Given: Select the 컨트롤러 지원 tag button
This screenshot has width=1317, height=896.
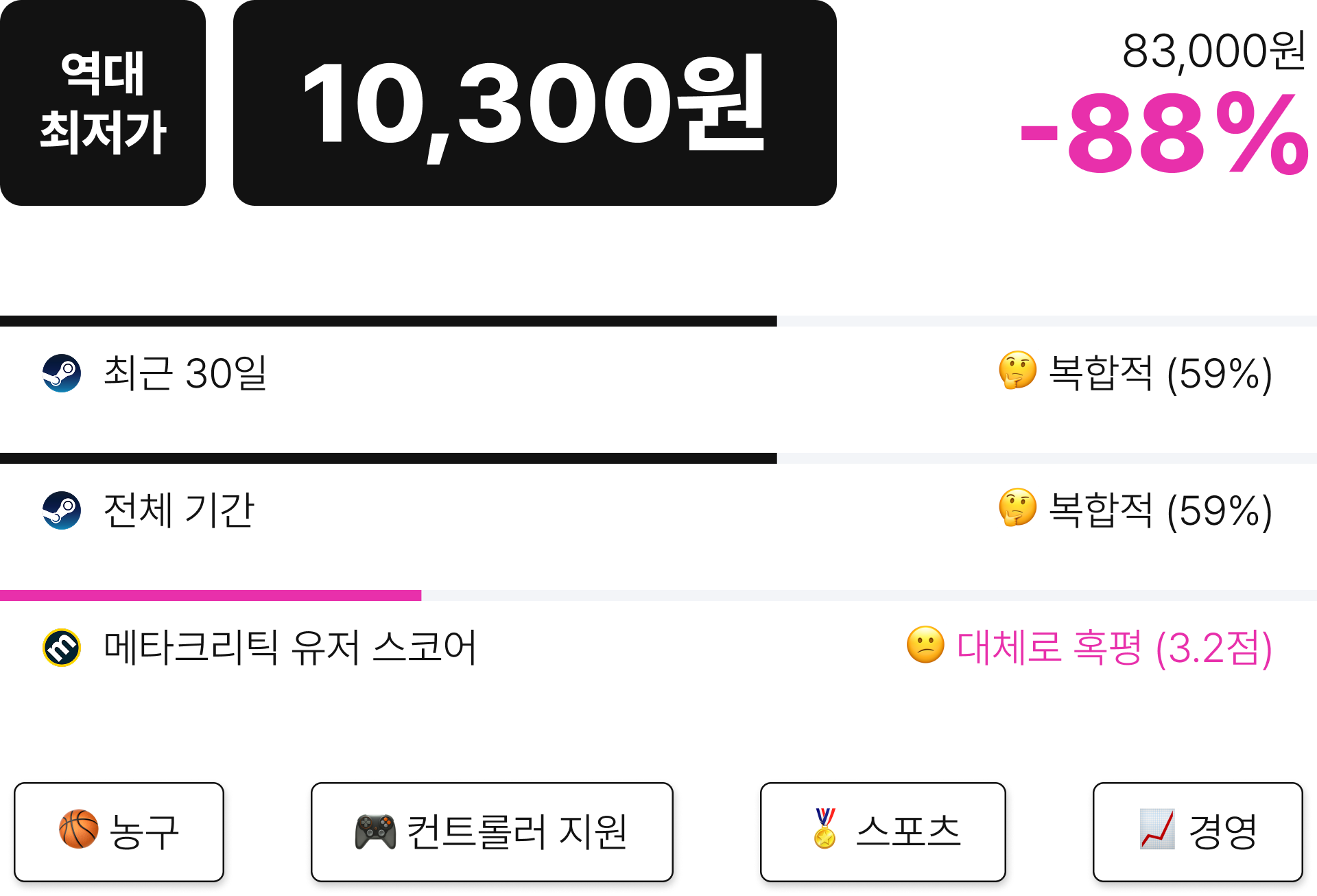Looking at the screenshot, I should coord(492,832).
